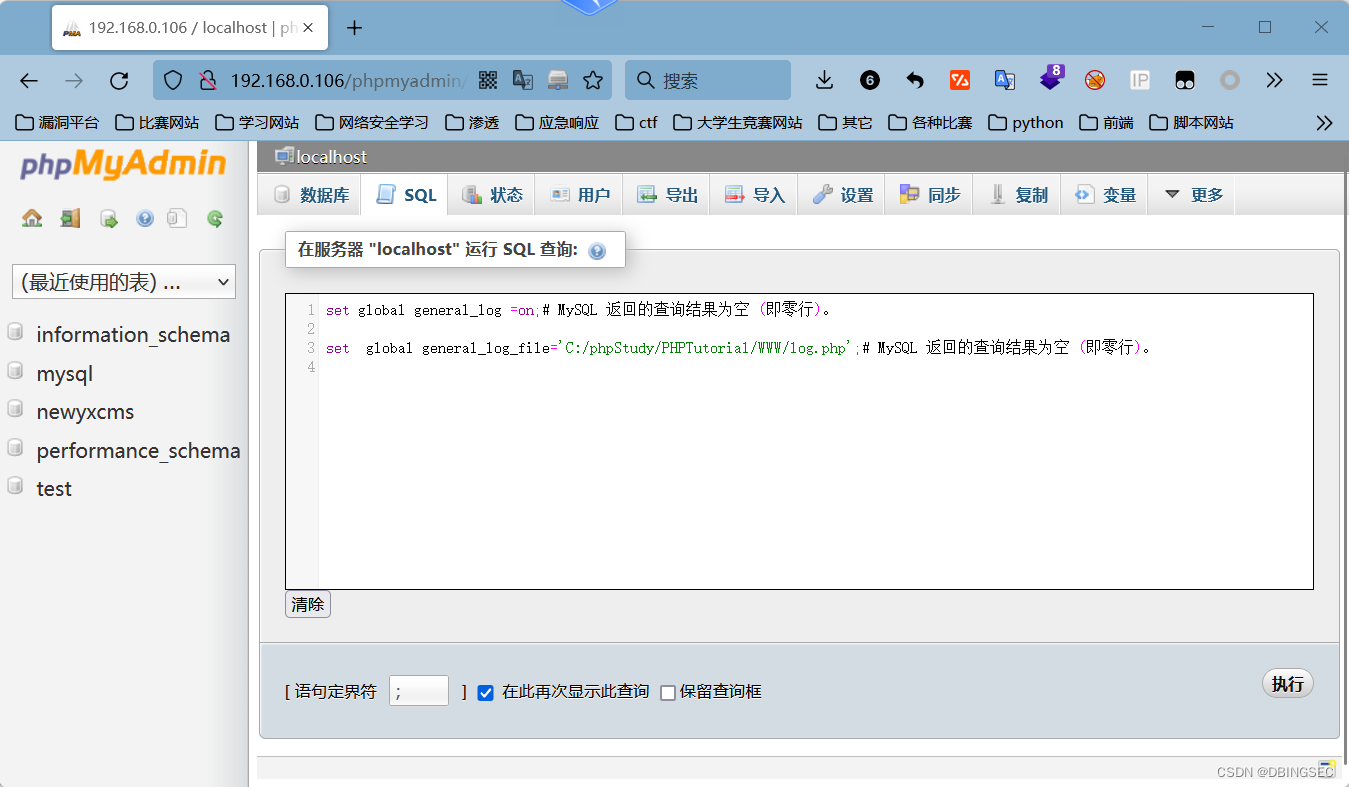Click the mysql database icon
This screenshot has width=1349, height=787.
click(15, 372)
